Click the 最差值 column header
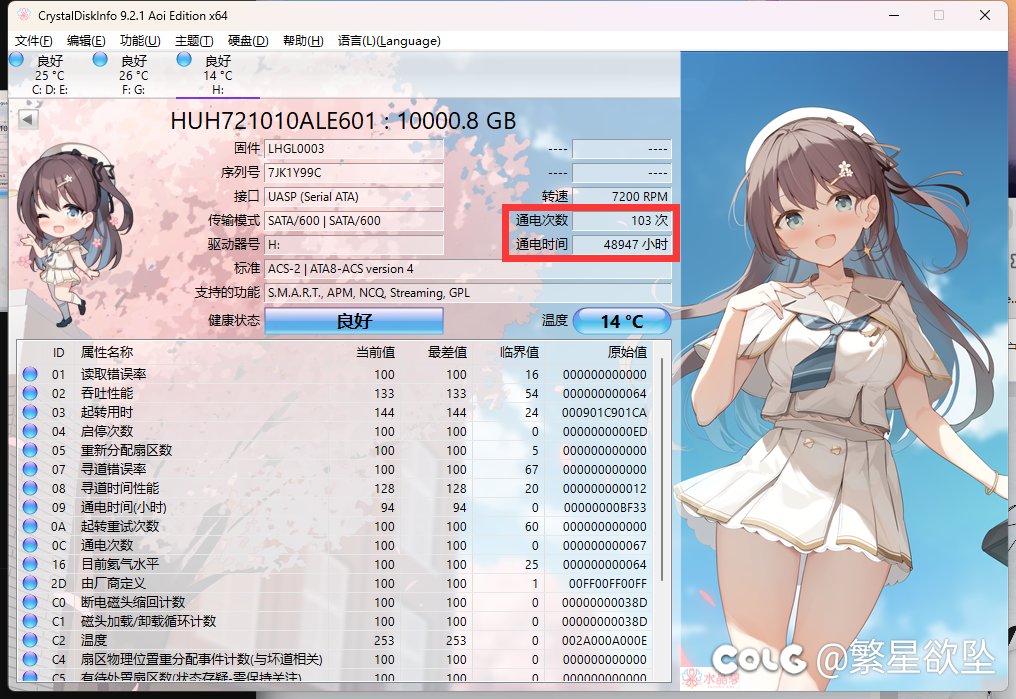 pyautogui.click(x=447, y=352)
